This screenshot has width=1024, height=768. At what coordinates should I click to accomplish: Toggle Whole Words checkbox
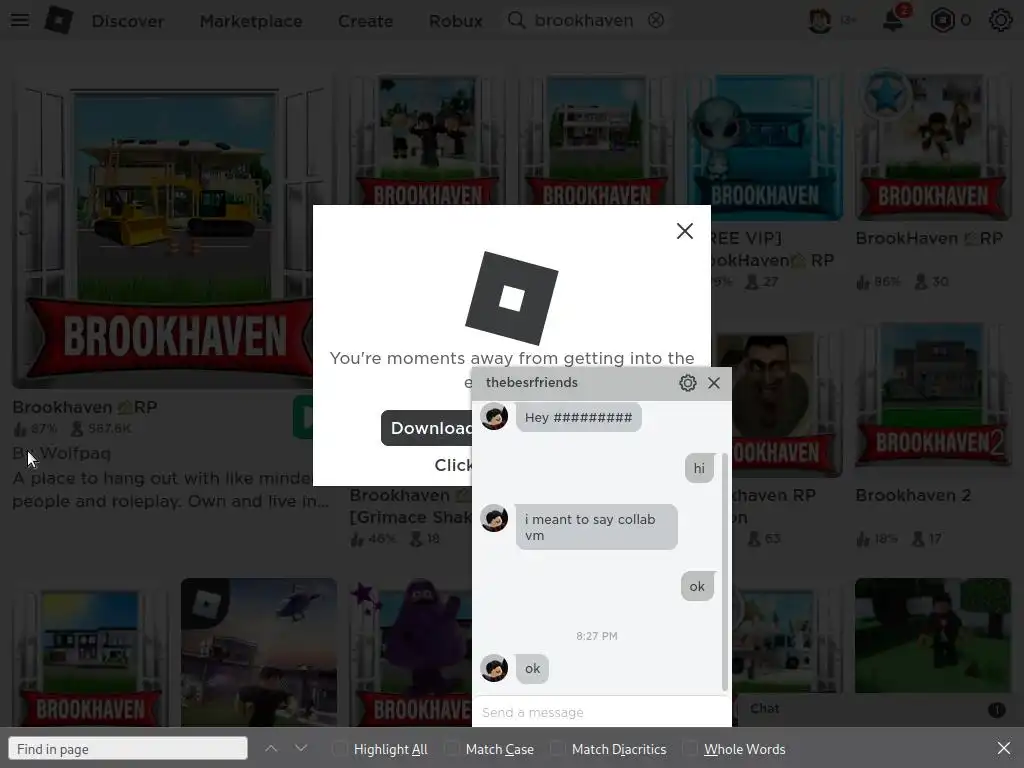[x=690, y=748]
